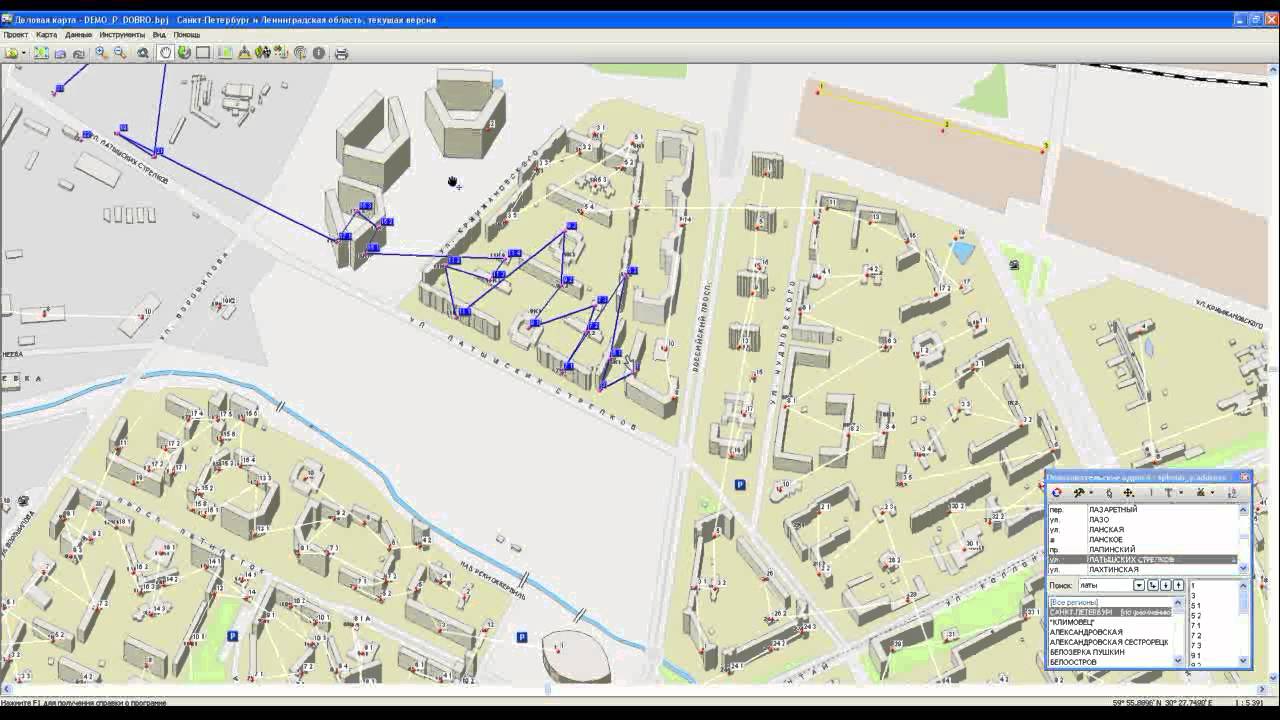
Task: Open the Вид menu
Action: pos(159,34)
